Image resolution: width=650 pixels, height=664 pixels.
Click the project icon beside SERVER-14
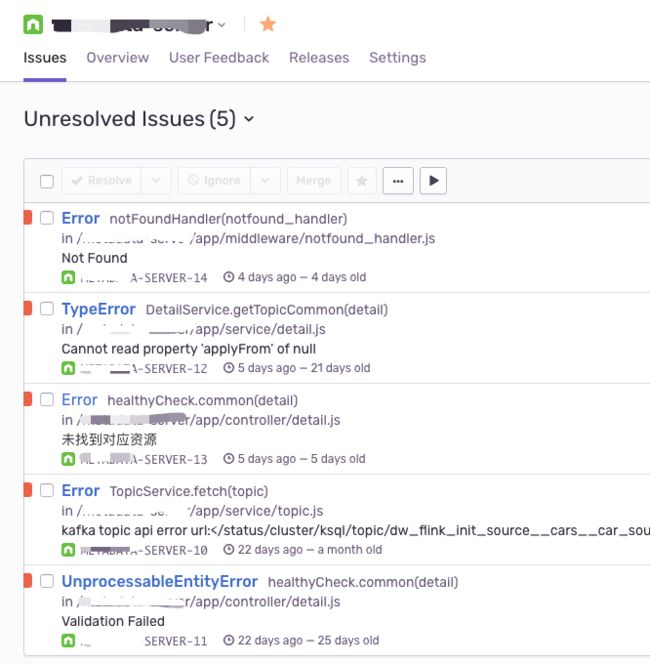tap(68, 277)
